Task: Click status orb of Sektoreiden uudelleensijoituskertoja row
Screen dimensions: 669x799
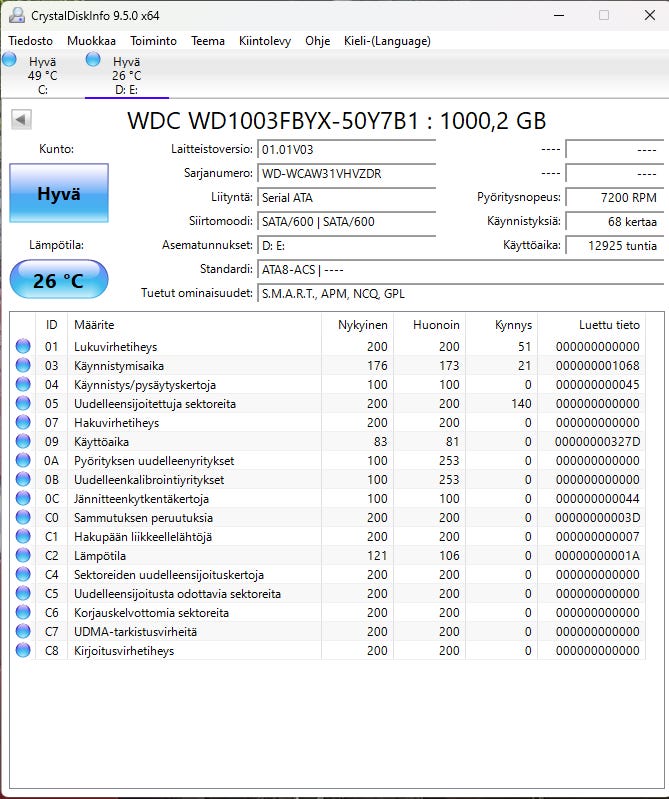Action: point(23,574)
